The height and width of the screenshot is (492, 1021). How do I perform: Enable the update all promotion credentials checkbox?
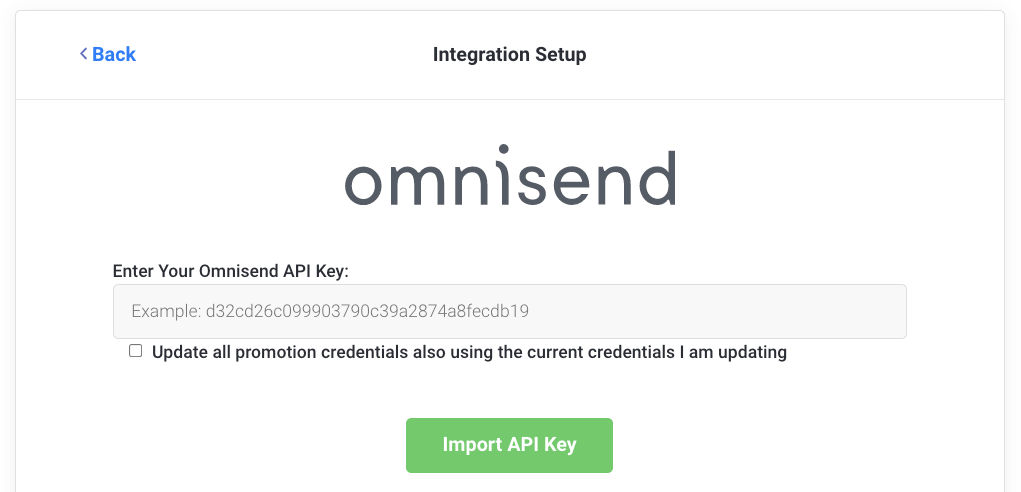pos(136,351)
